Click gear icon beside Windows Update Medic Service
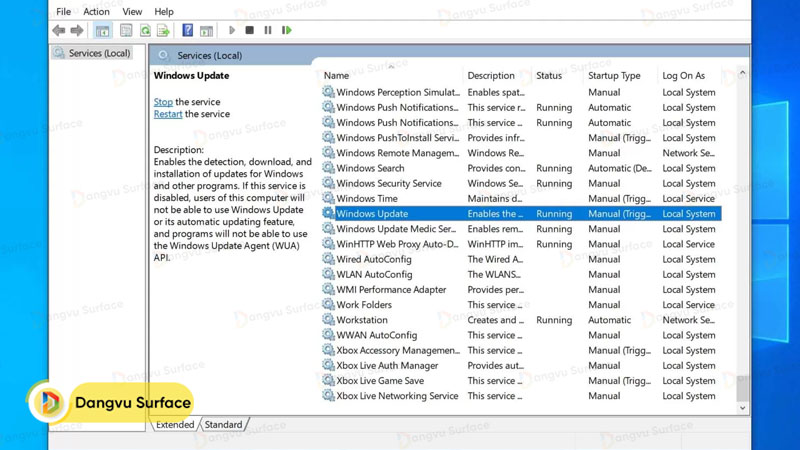Screen dimensions: 800x450 [x=328, y=229]
